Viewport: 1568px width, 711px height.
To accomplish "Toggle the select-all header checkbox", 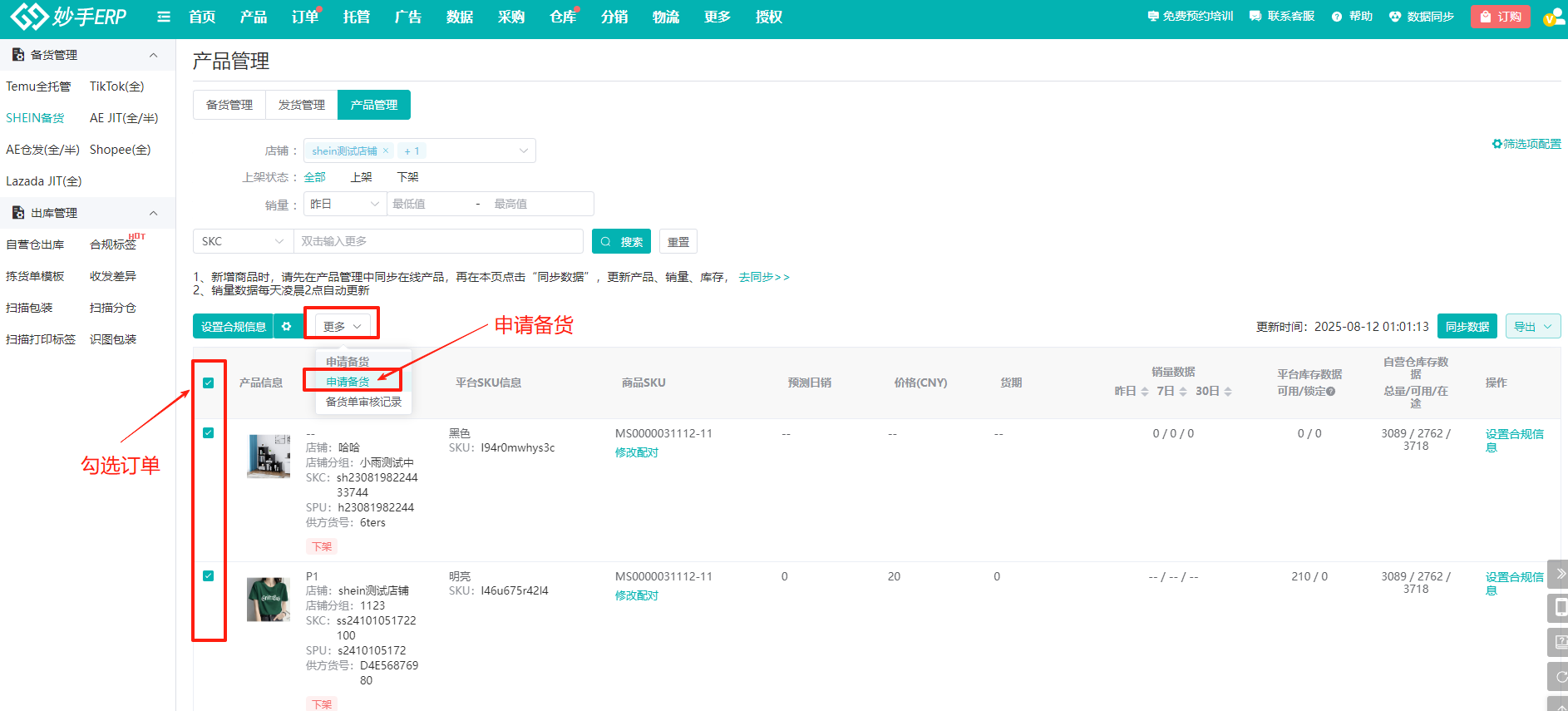I will click(x=209, y=383).
